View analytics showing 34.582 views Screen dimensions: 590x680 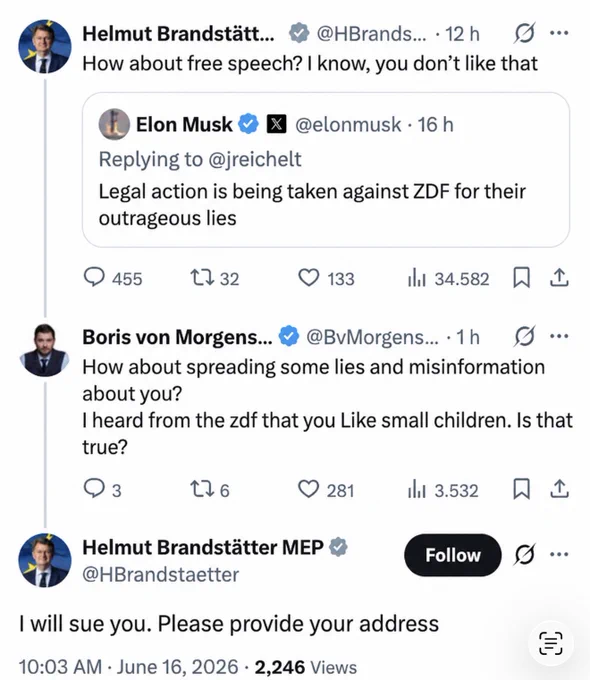click(448, 278)
